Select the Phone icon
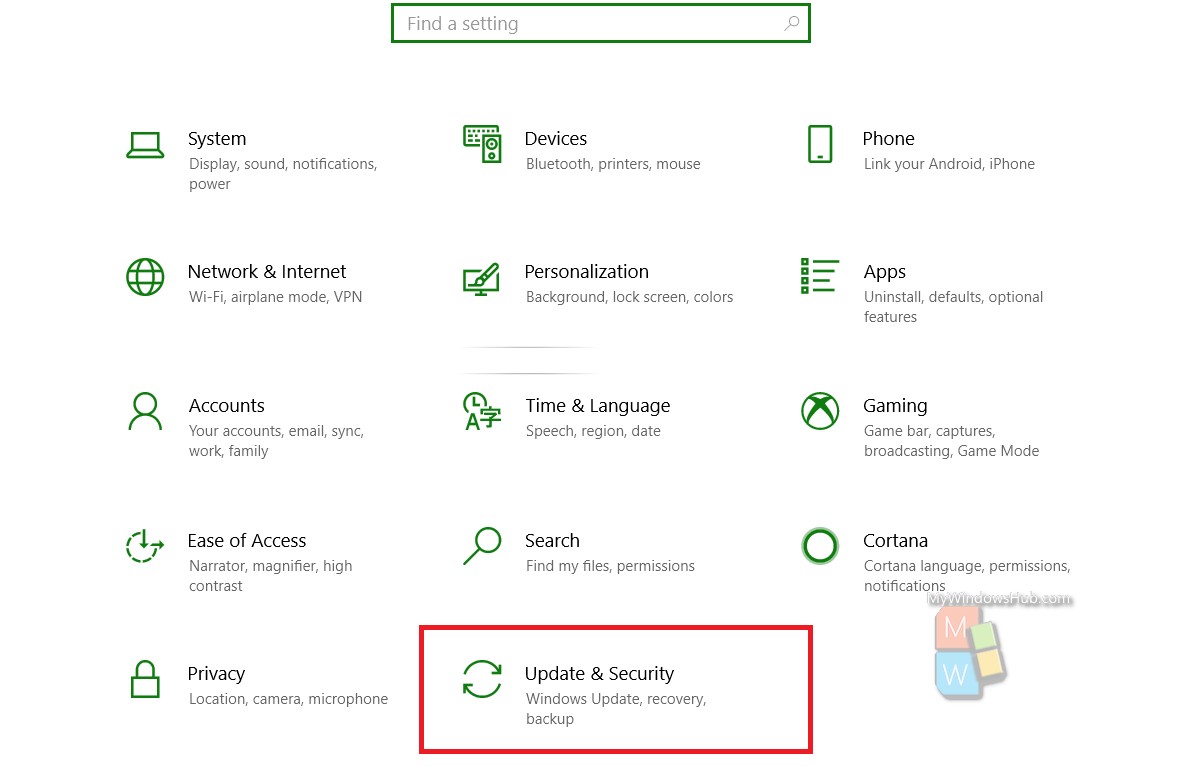 [x=820, y=144]
